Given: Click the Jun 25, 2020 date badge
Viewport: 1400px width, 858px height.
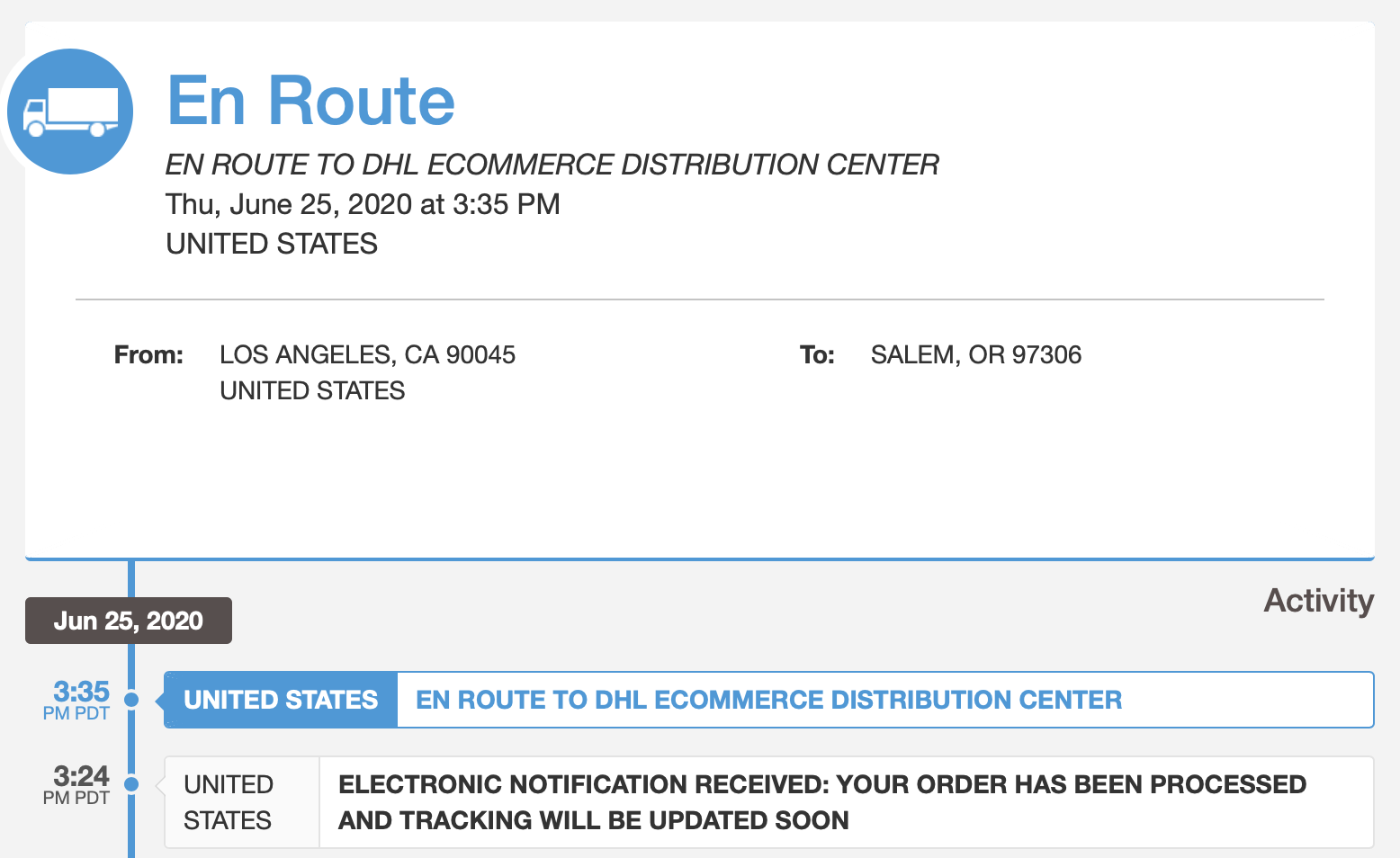Looking at the screenshot, I should click(x=129, y=621).
